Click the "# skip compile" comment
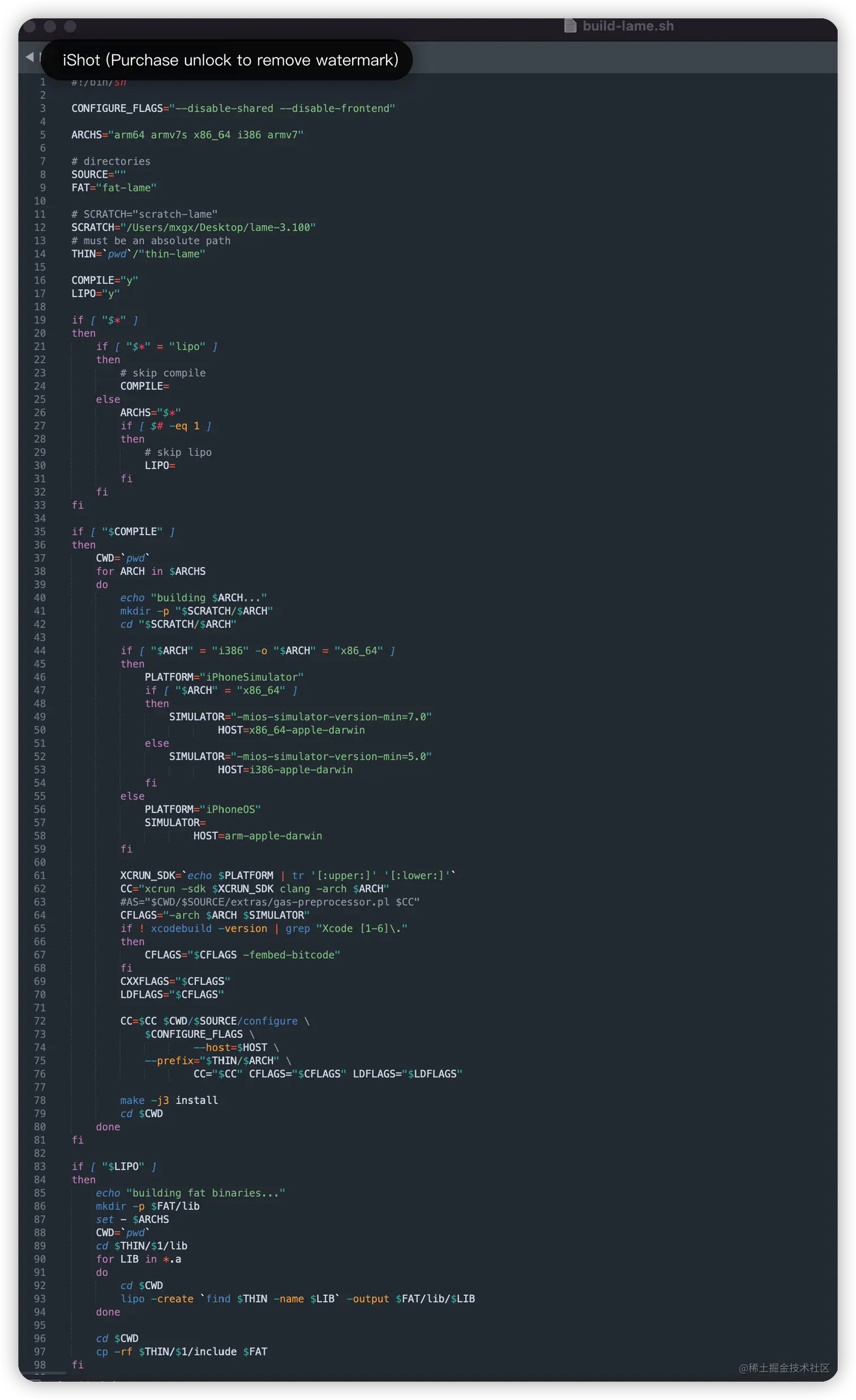This screenshot has width=856, height=1400. click(x=163, y=373)
